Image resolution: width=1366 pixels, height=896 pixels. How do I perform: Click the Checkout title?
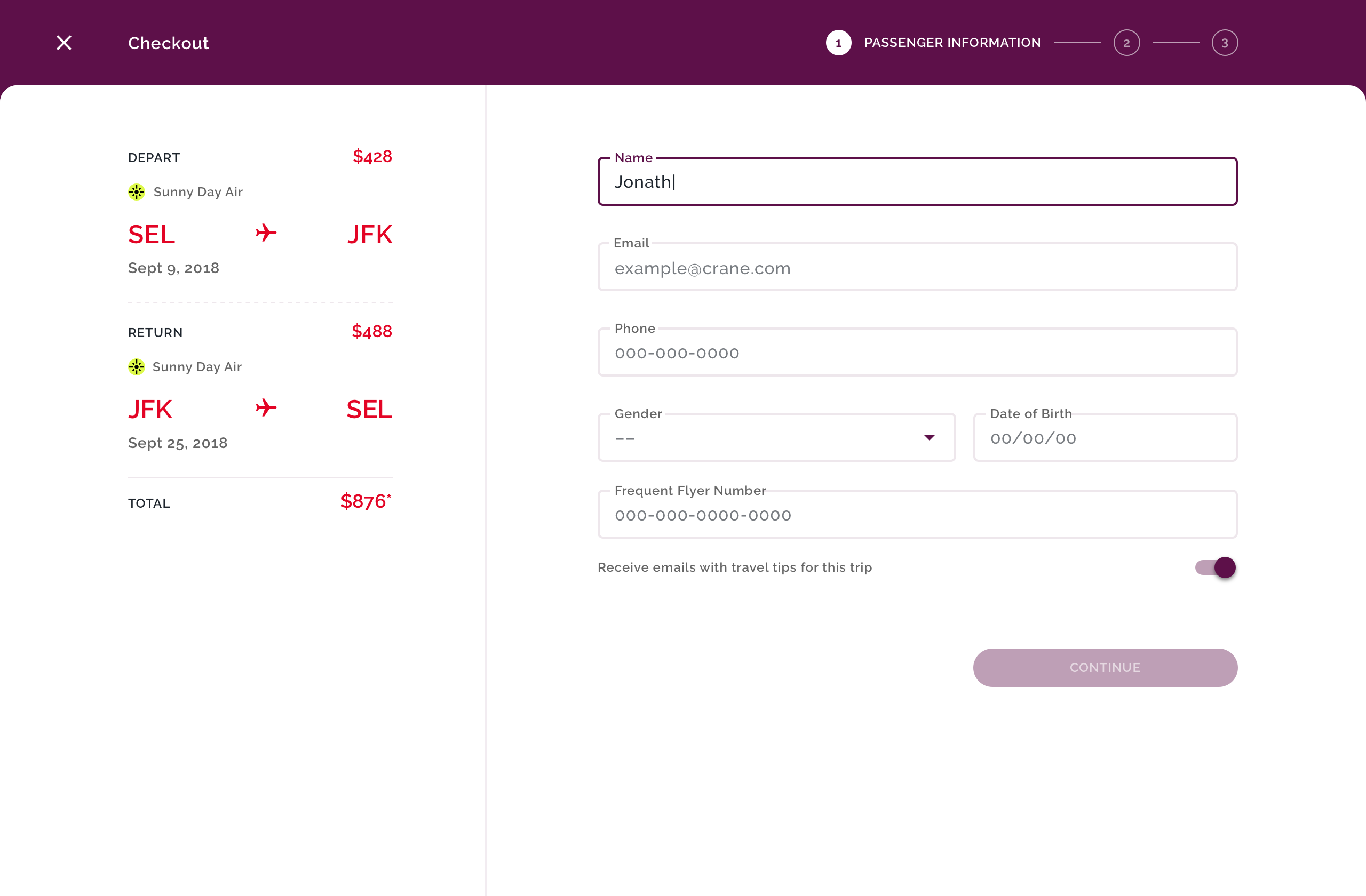pos(168,43)
